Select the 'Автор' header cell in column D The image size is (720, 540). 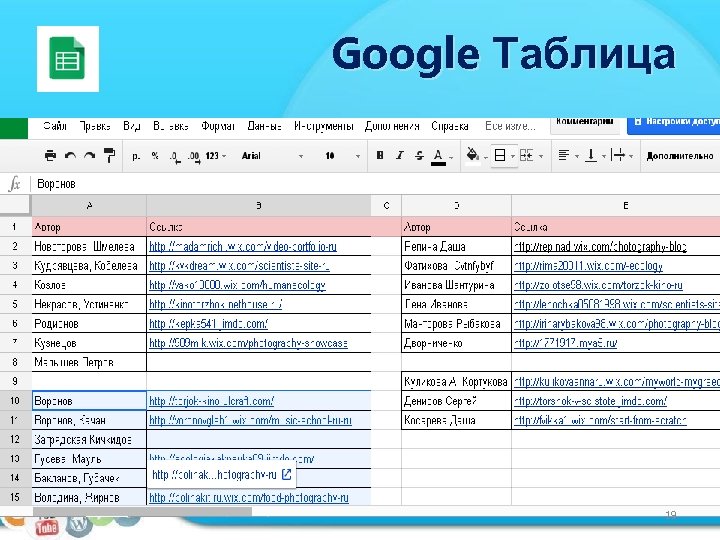point(456,227)
